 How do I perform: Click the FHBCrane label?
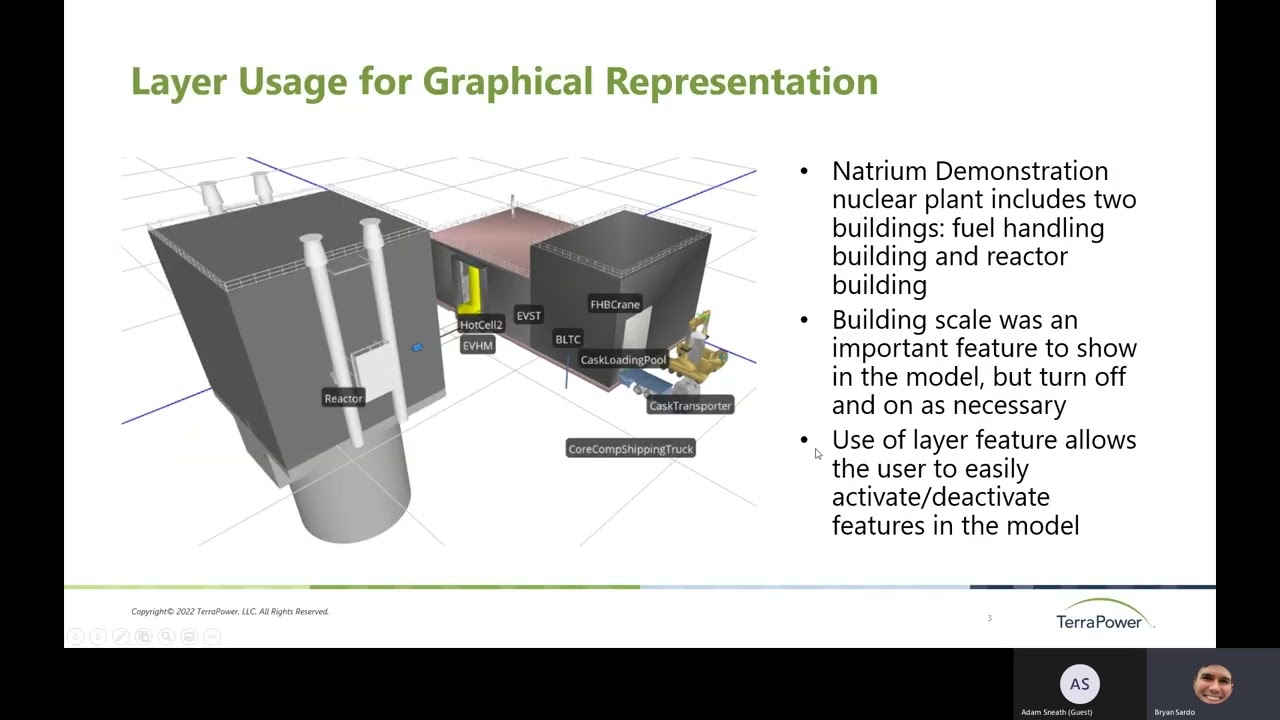[x=615, y=305]
